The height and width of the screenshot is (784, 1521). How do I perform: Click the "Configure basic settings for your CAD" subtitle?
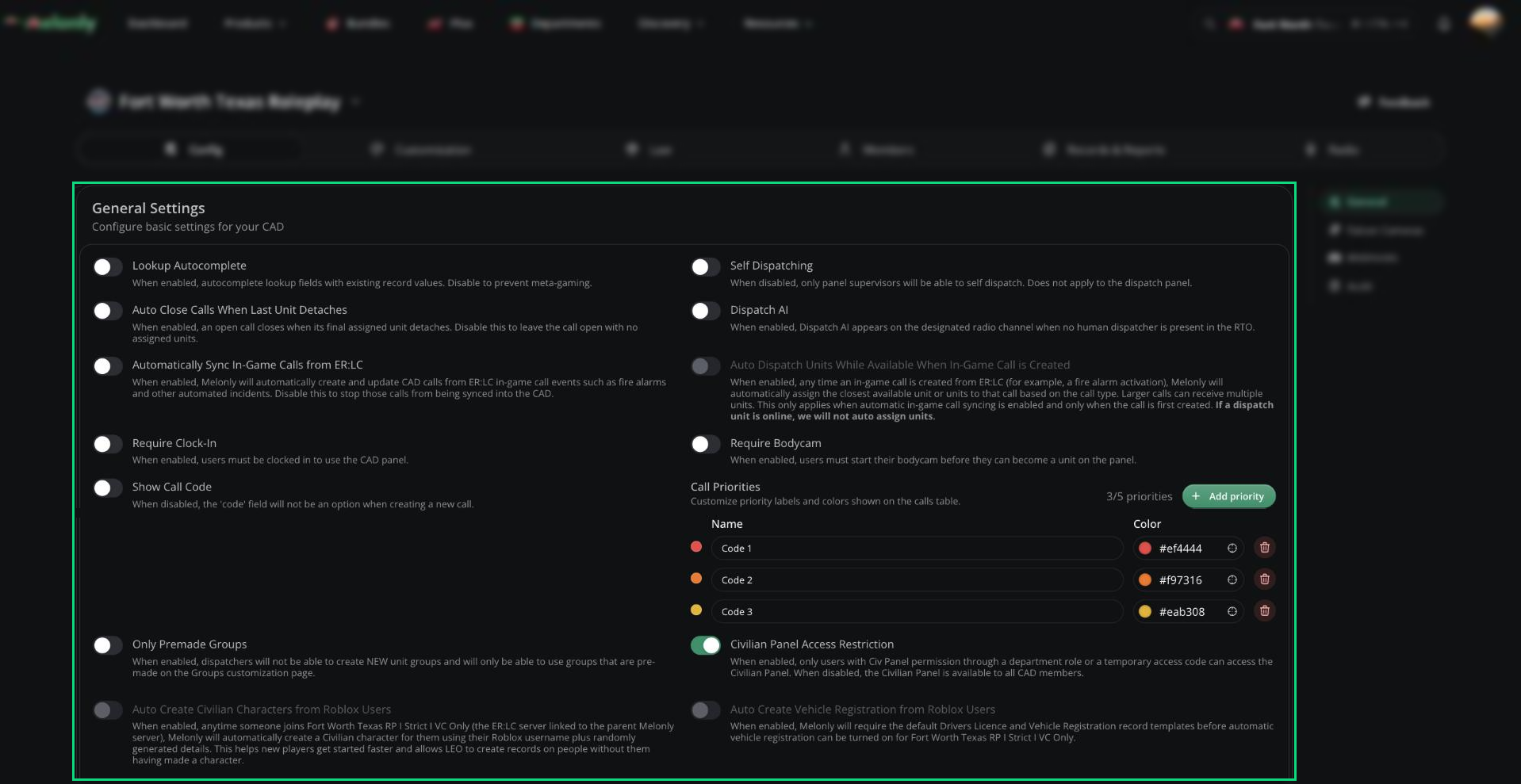click(188, 227)
